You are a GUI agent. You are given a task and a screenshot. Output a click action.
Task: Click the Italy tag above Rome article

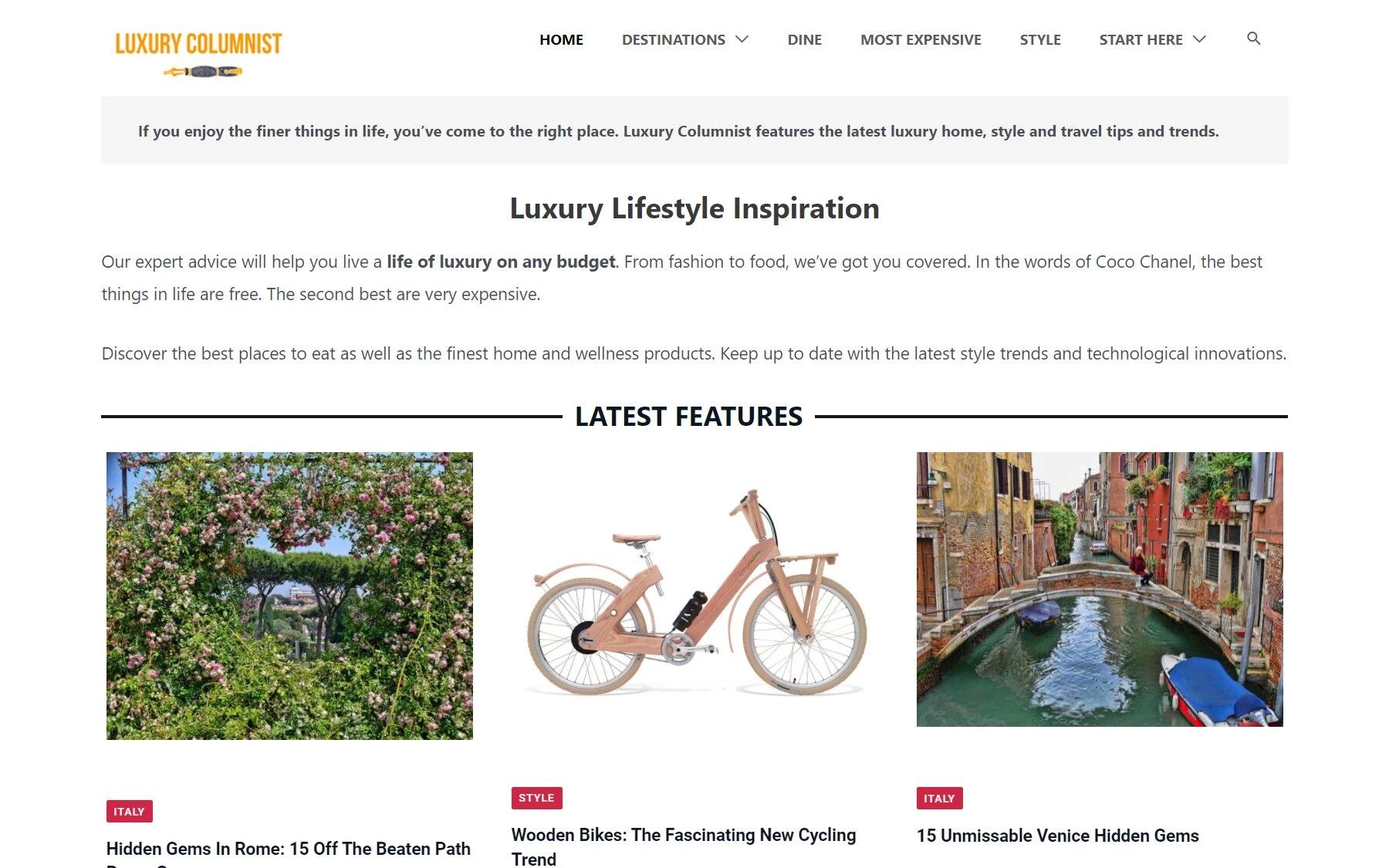tap(129, 812)
